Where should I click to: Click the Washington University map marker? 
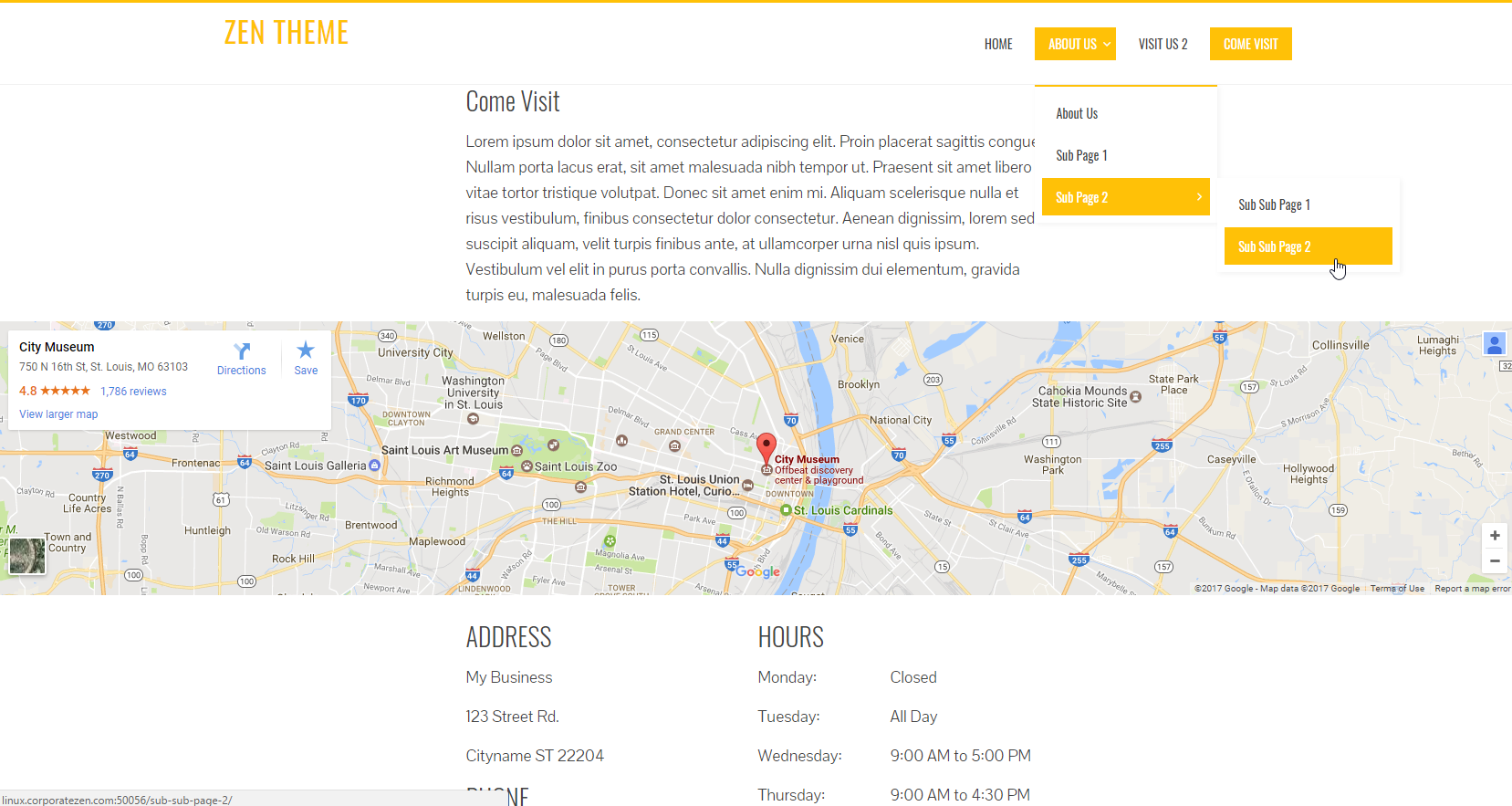point(473,419)
